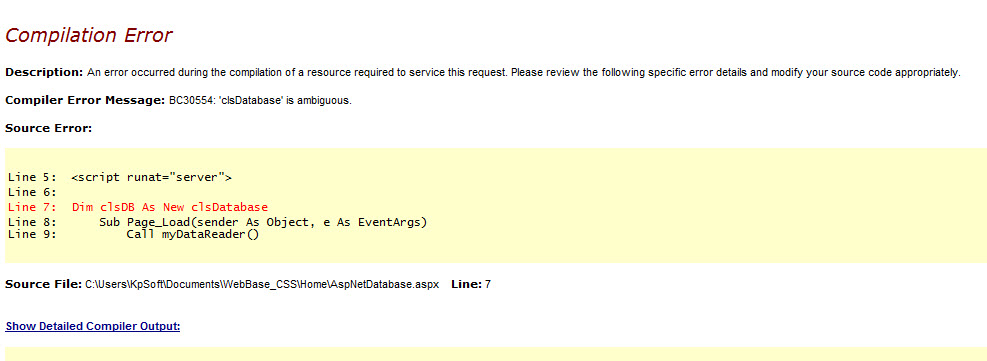This screenshot has height=361, width=987.
Task: Click the 'Compiler Error Message:' label
Action: click(x=85, y=101)
